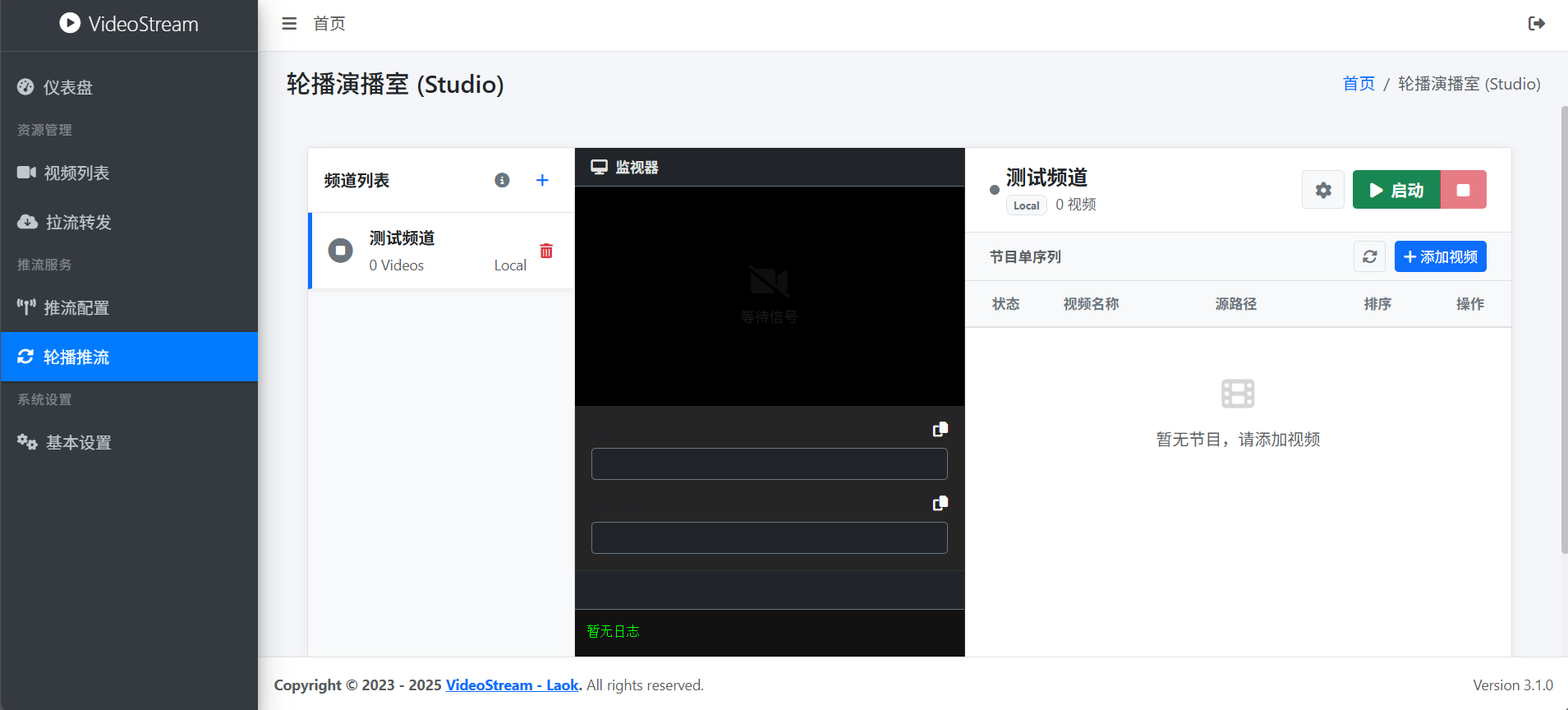The image size is (1568, 710).
Task: Open 基本设置 in the sidebar
Action: 78,442
